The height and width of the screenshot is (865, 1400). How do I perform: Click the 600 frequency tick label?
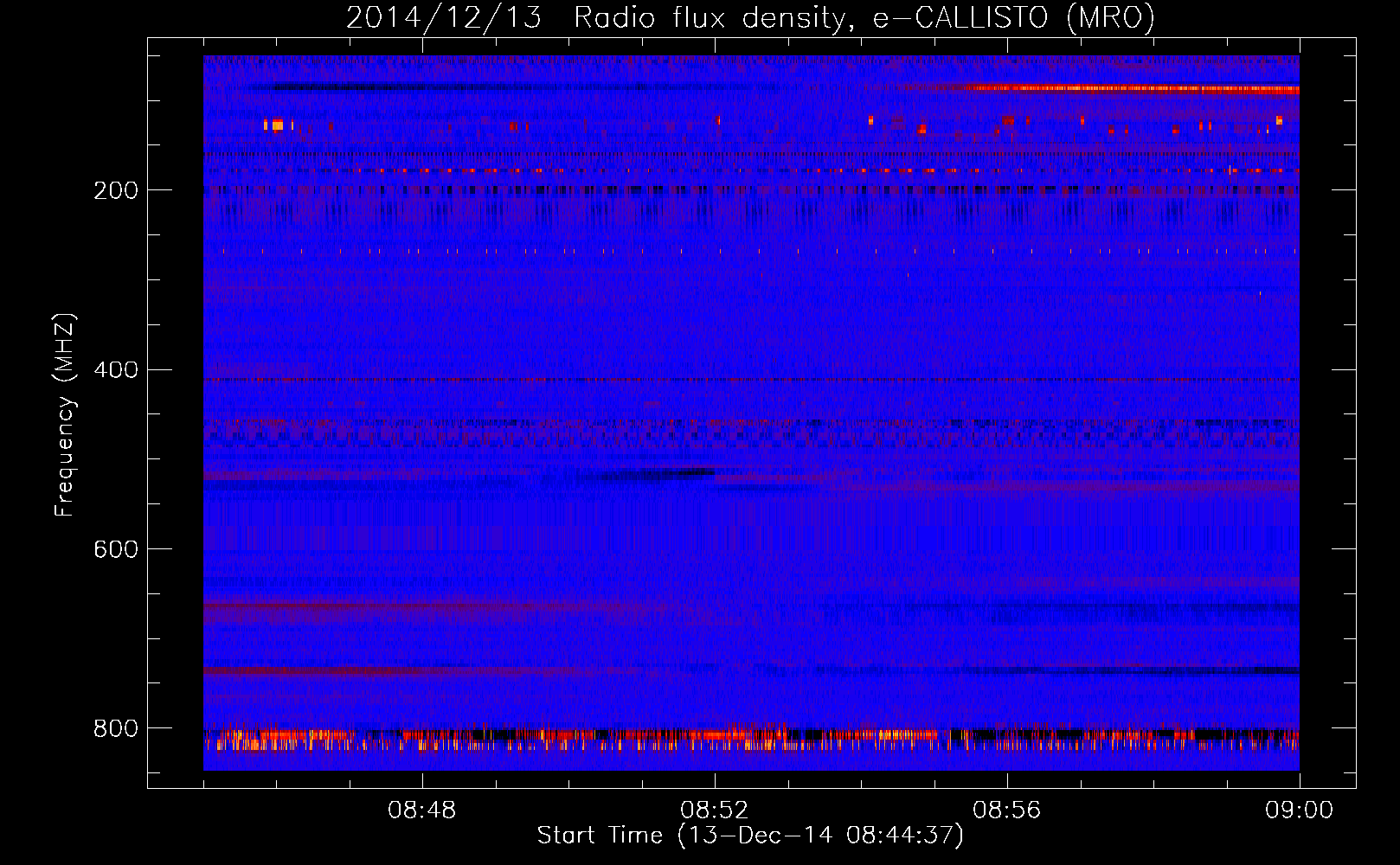[116, 550]
